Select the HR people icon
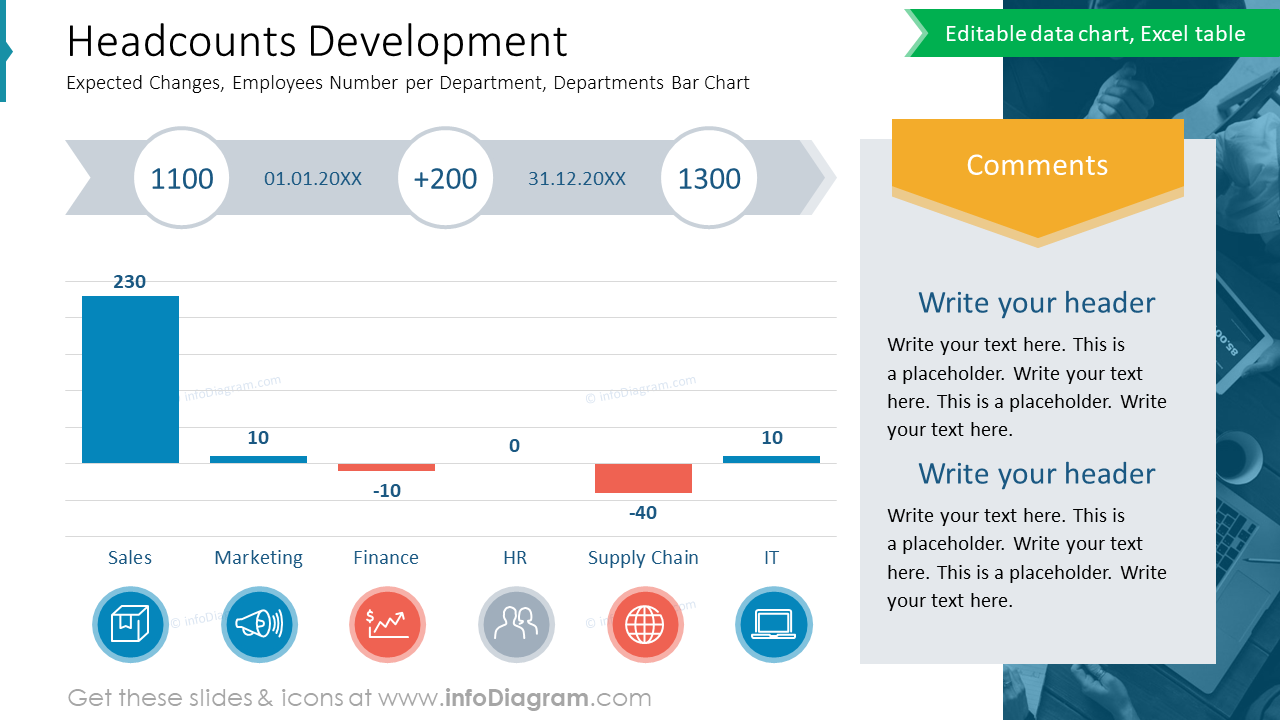Screen dimensions: 1280x720 [x=516, y=625]
